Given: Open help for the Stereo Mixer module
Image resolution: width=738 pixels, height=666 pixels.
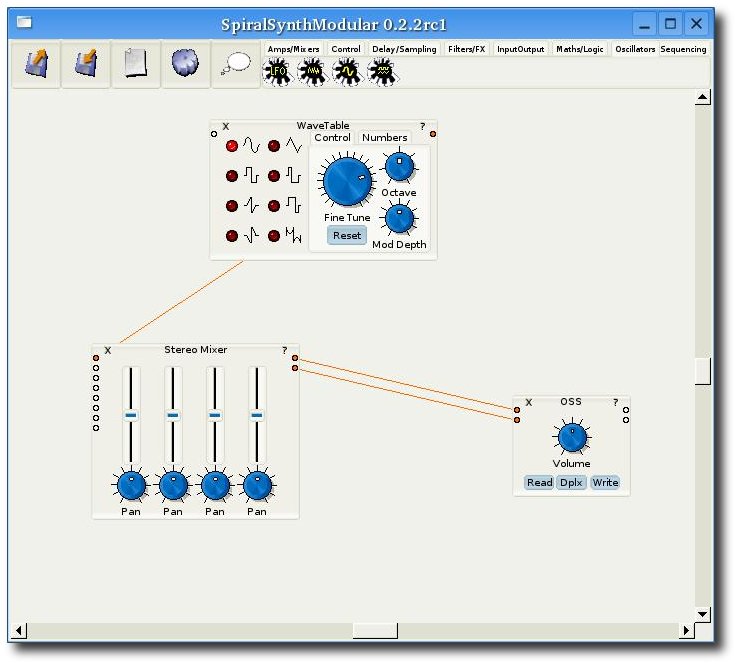Looking at the screenshot, I should pyautogui.click(x=285, y=351).
